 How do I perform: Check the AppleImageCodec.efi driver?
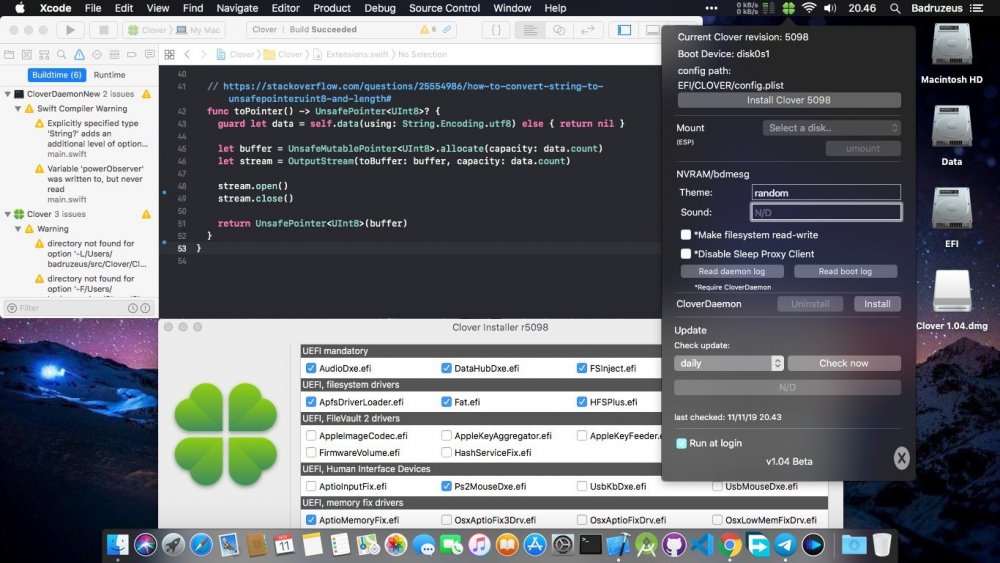click(x=311, y=435)
